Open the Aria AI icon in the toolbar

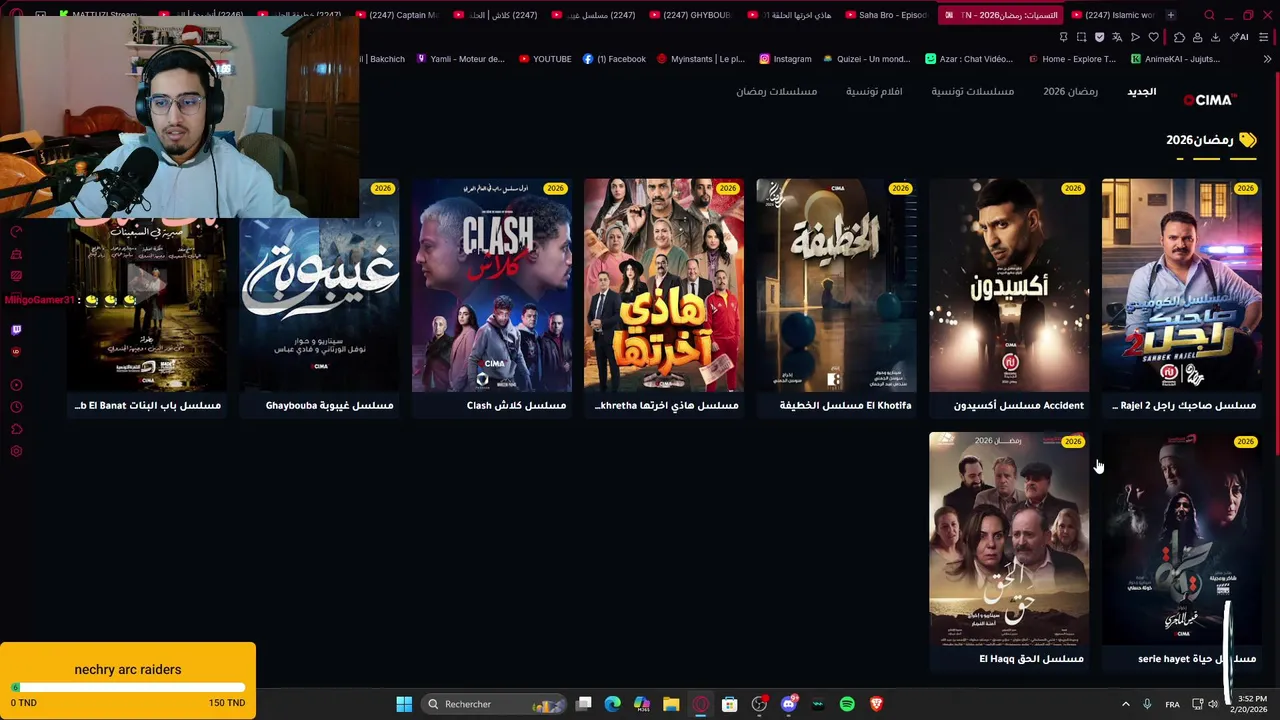pos(1241,37)
